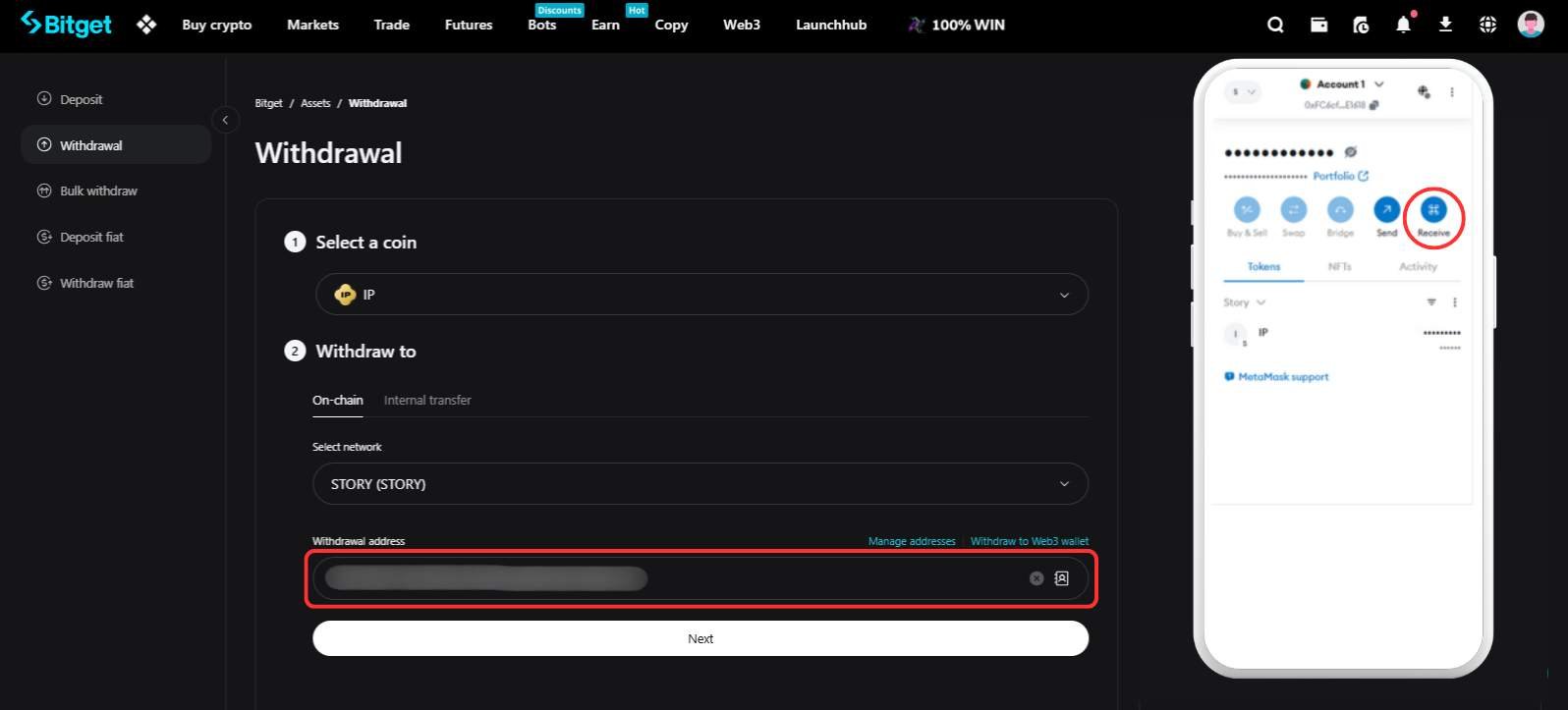This screenshot has height=710, width=1568.
Task: Open the 100% WIN promotion
Action: pos(956,25)
